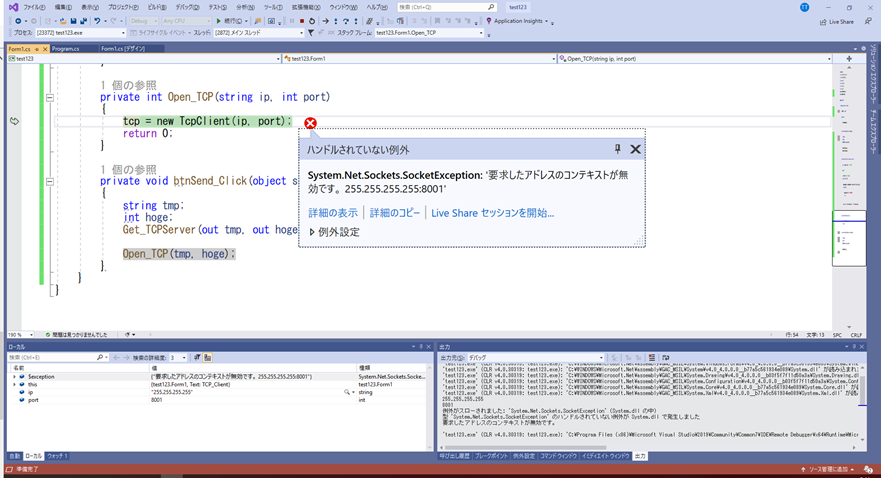Image resolution: width=881 pixels, height=478 pixels.
Task: Click the Show Next Statement arrow icon
Action: (325, 21)
